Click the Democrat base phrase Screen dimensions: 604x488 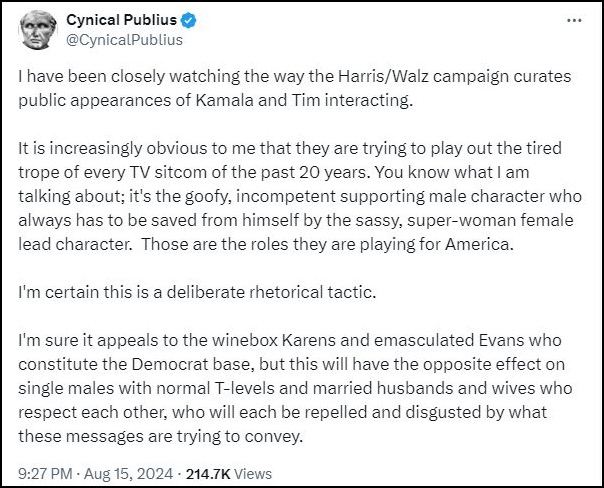point(193,364)
